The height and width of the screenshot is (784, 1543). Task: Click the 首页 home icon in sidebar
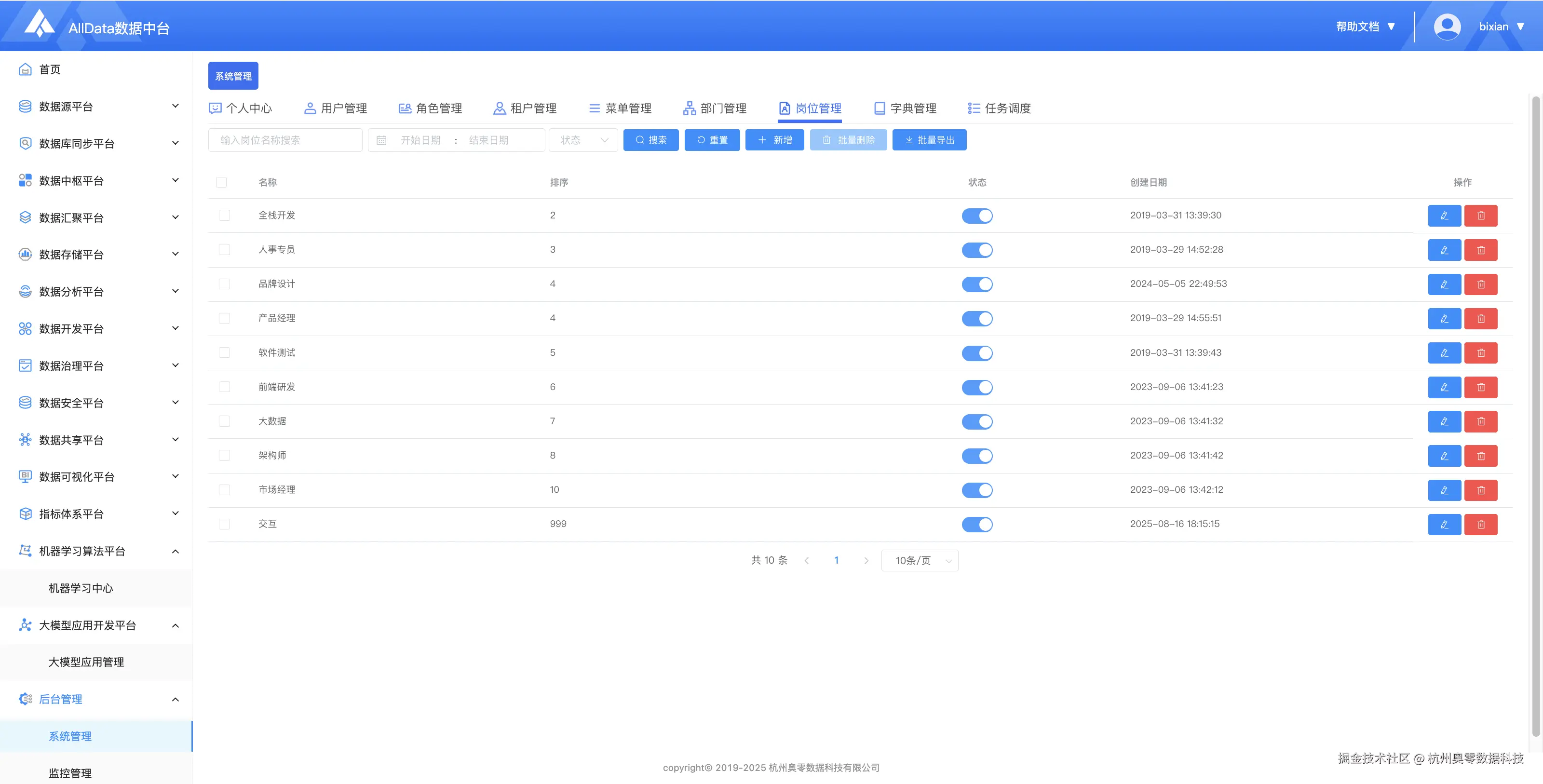point(25,69)
